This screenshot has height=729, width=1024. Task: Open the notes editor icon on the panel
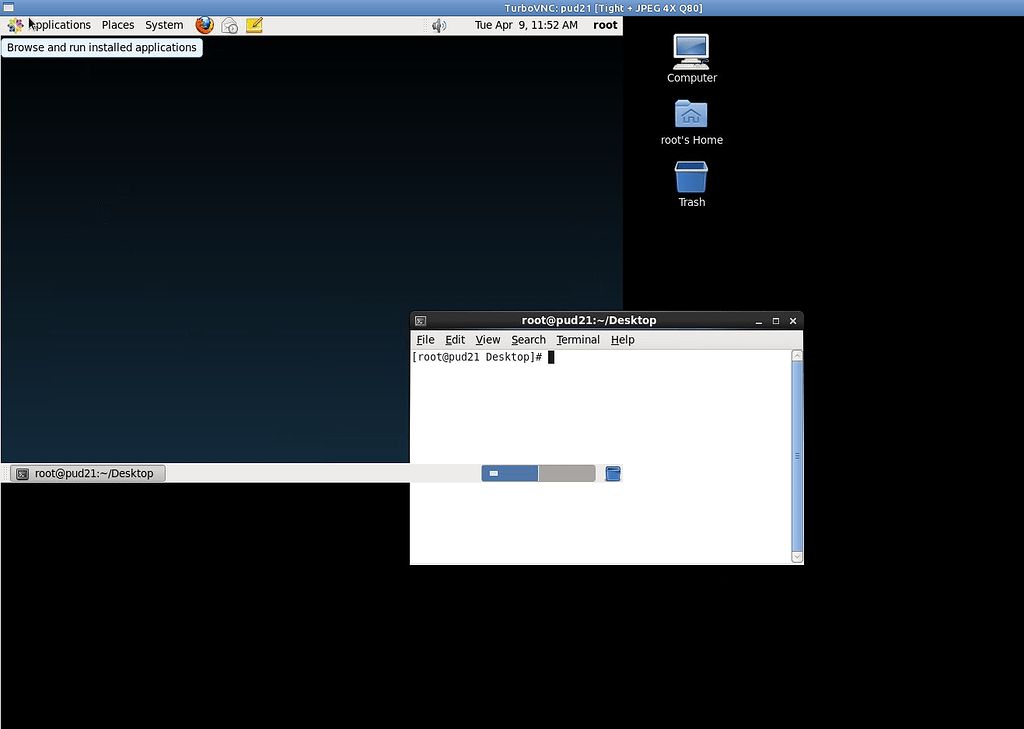(x=253, y=25)
